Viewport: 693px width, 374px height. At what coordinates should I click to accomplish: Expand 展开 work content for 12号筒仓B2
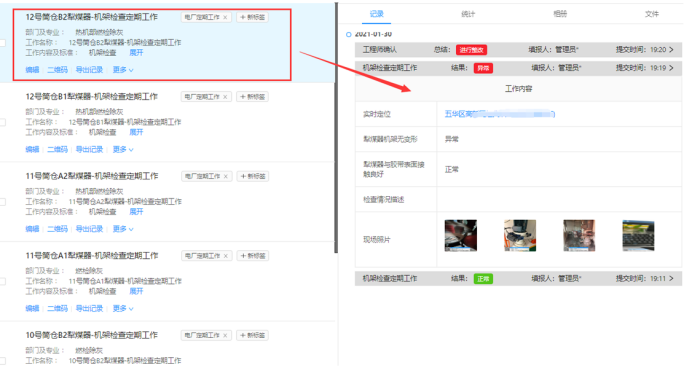136,53
